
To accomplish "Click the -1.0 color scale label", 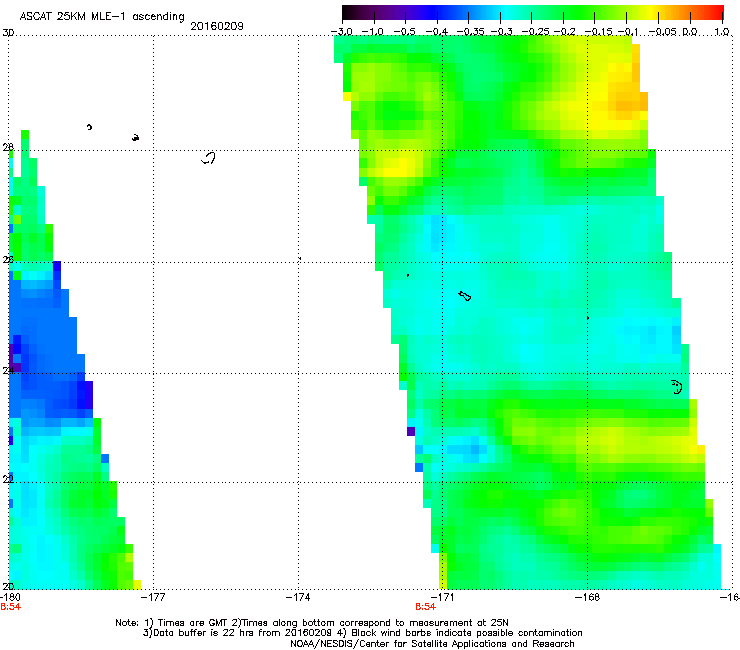I will pos(373,32).
